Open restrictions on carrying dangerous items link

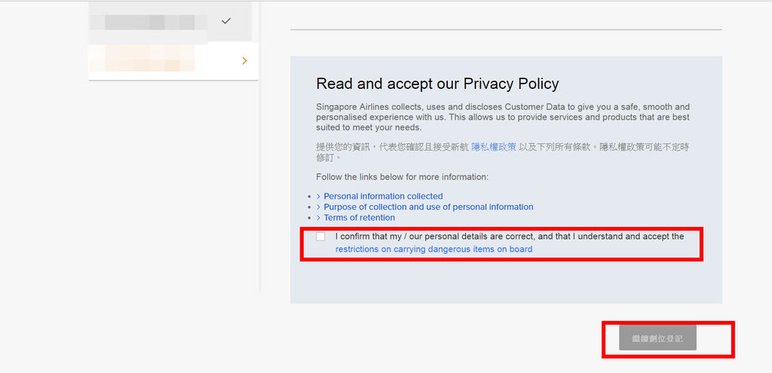click(434, 249)
